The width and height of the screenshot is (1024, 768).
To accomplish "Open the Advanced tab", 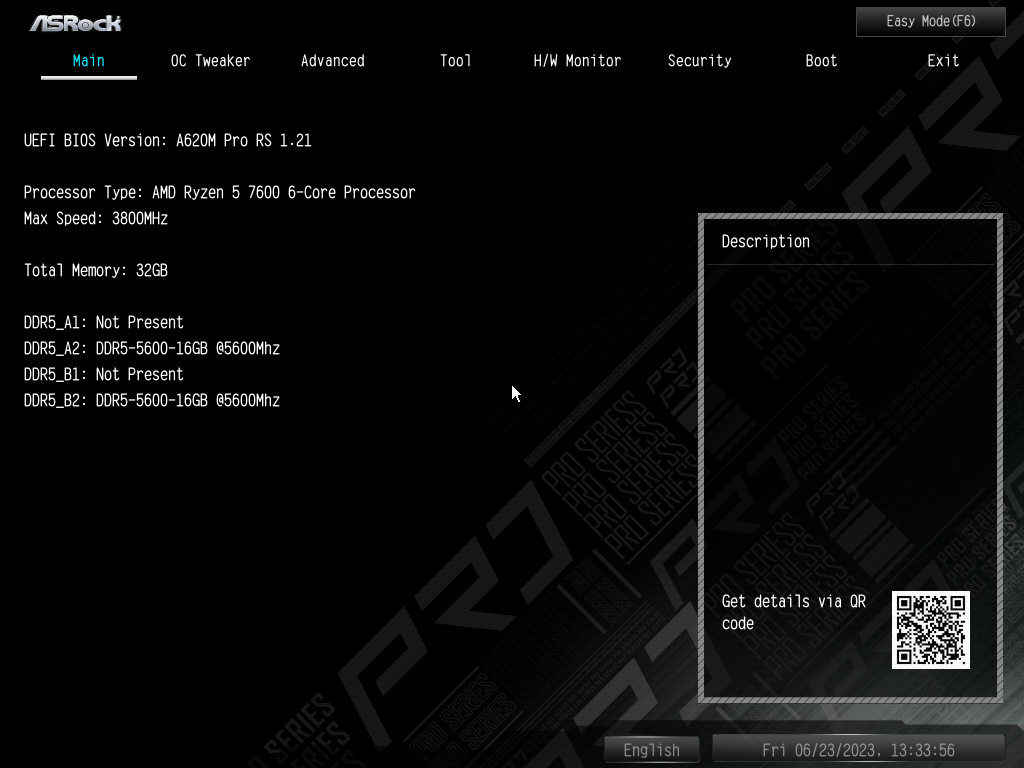I will 332,61.
